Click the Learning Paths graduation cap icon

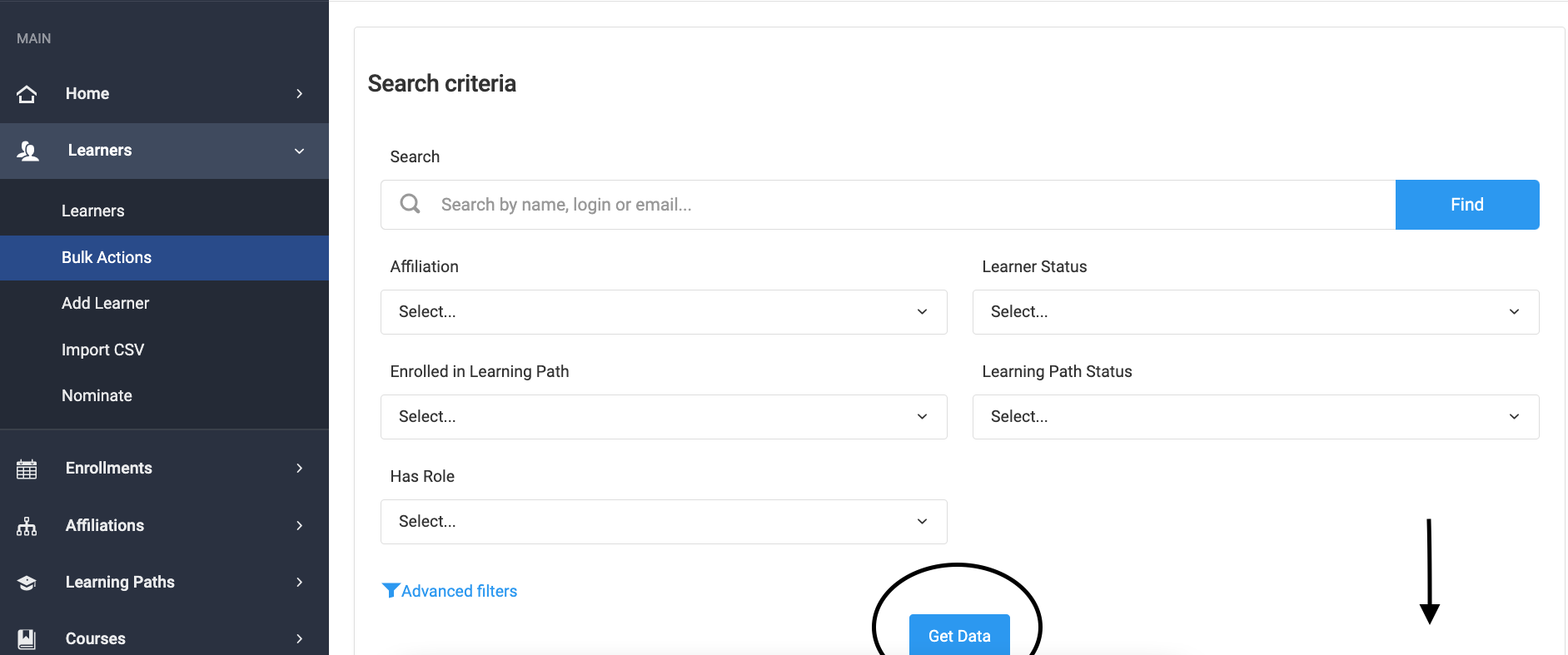point(27,583)
